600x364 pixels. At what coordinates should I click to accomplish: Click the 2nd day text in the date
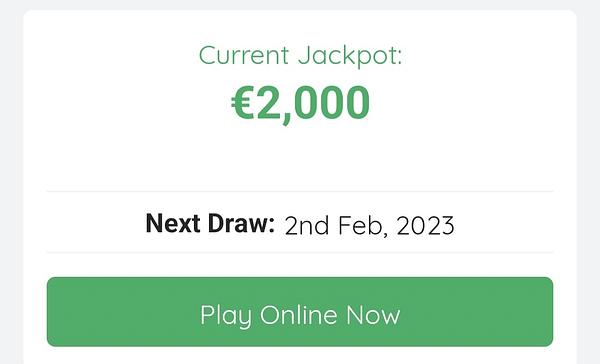pyautogui.click(x=307, y=225)
